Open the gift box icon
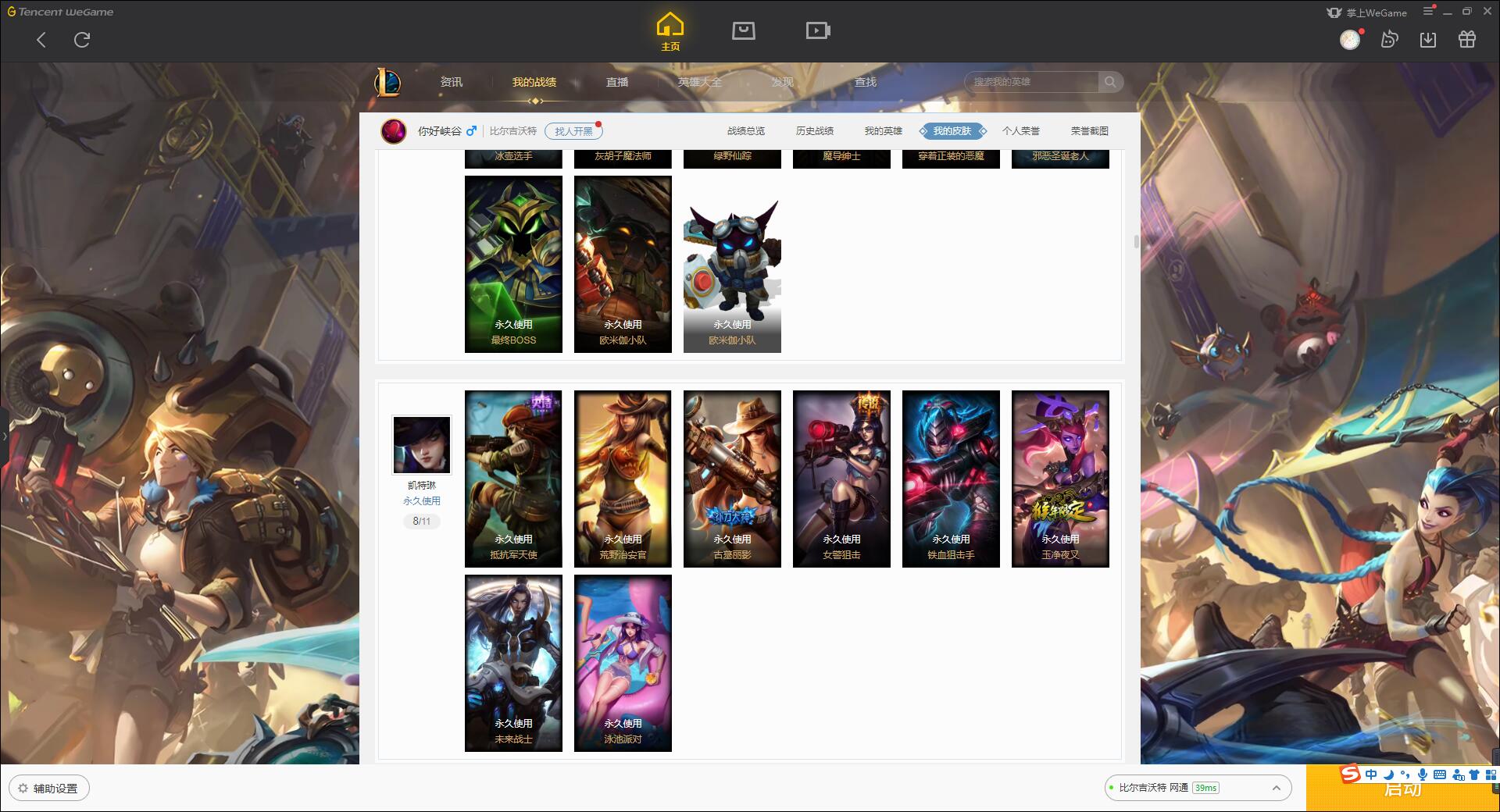Viewport: 1500px width, 812px height. (x=1467, y=39)
